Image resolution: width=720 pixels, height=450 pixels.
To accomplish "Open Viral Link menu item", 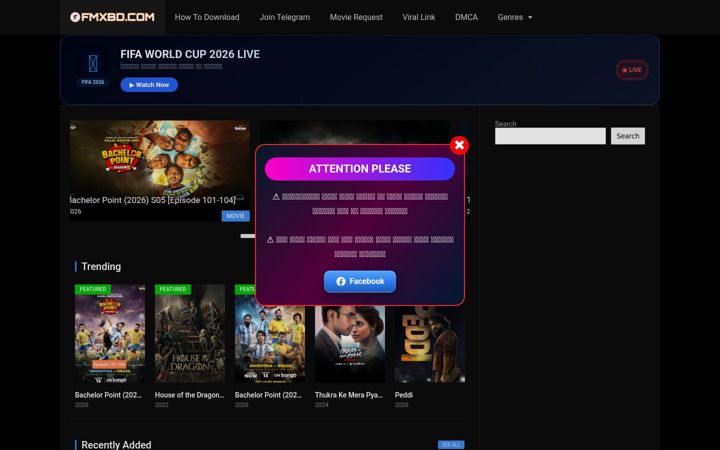I will pos(419,17).
